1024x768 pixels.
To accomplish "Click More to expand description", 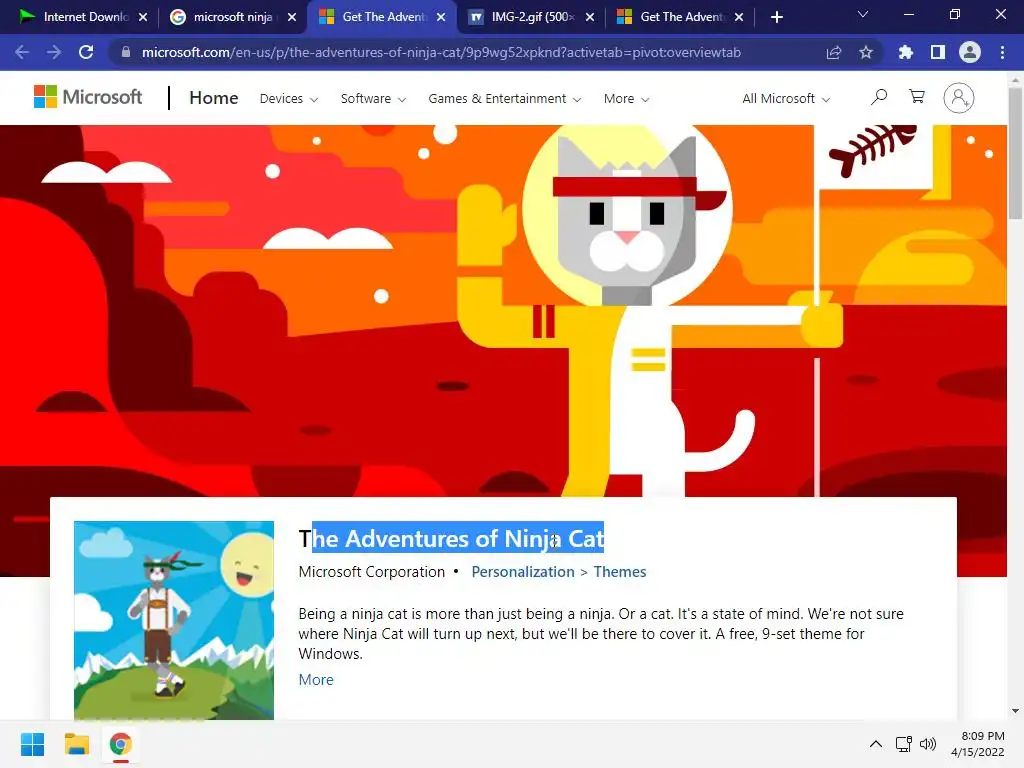I will click(x=316, y=680).
